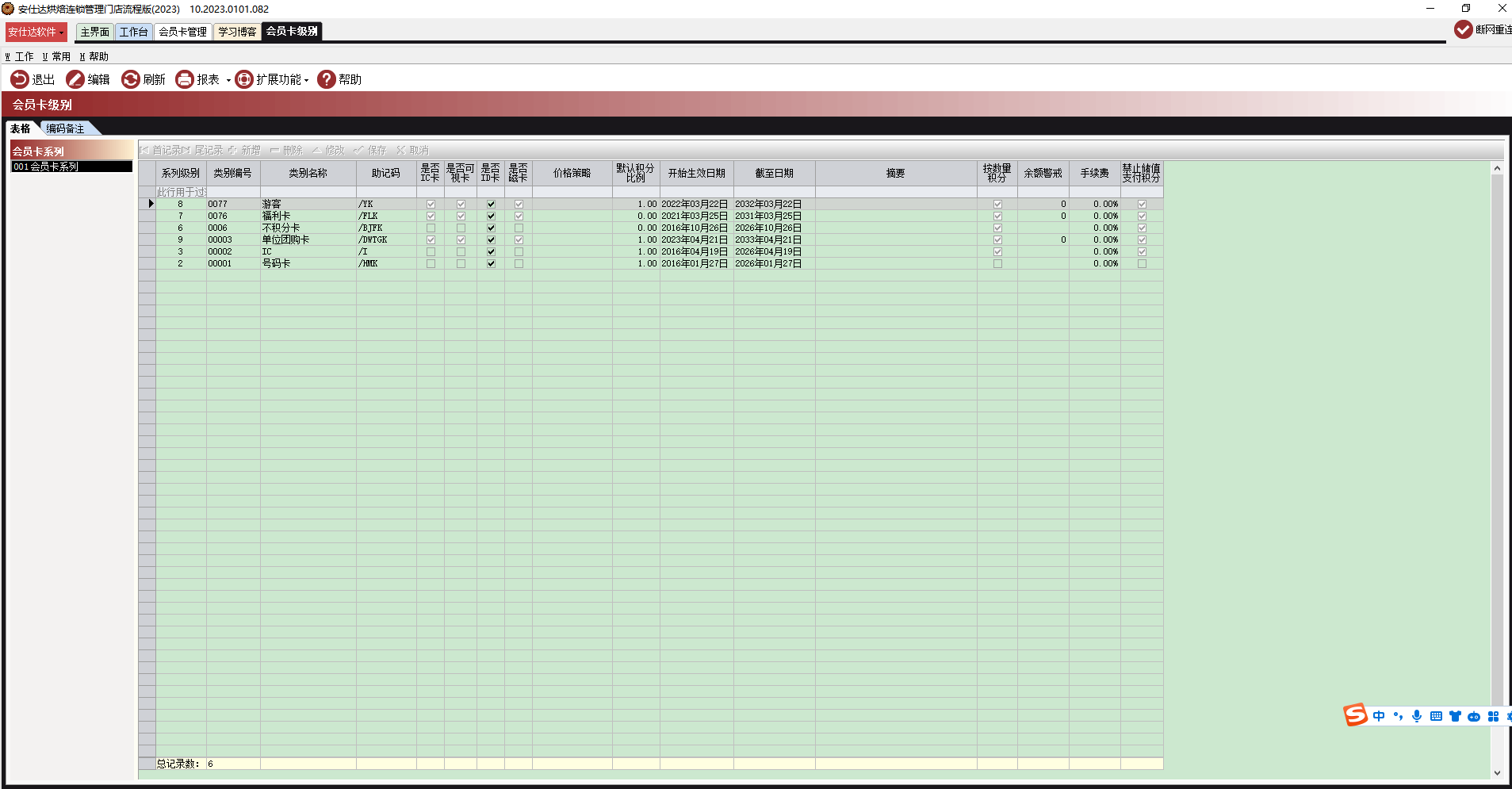Click the 新增 add record button
The image size is (1512, 789).
point(245,150)
